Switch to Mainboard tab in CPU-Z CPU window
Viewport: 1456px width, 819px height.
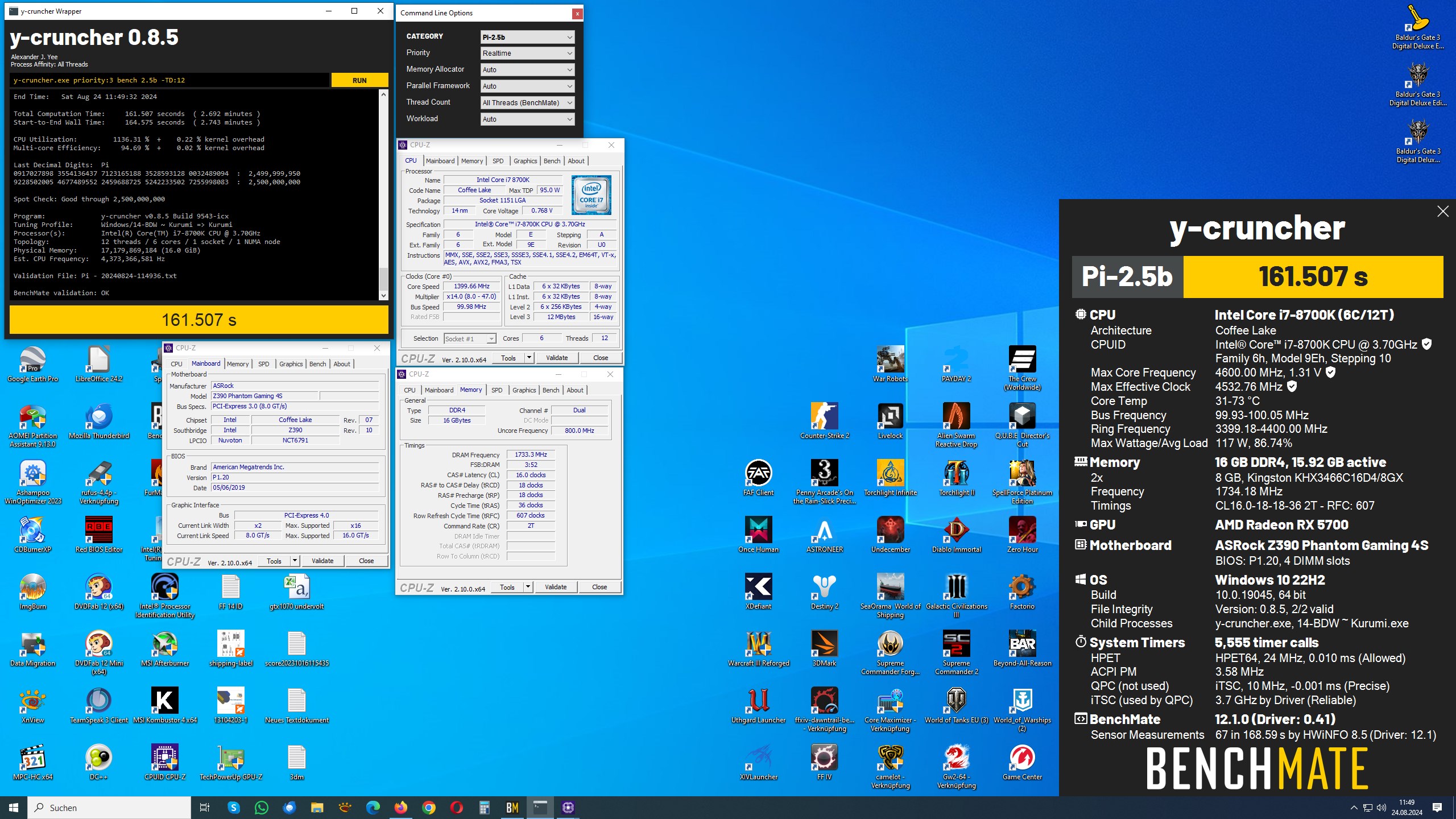click(440, 161)
